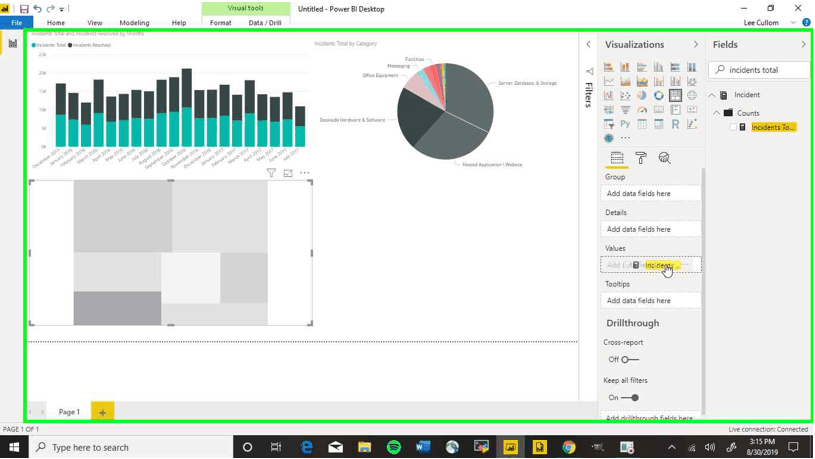The image size is (815, 459).
Task: Open Chrome from the taskbar
Action: coord(569,448)
